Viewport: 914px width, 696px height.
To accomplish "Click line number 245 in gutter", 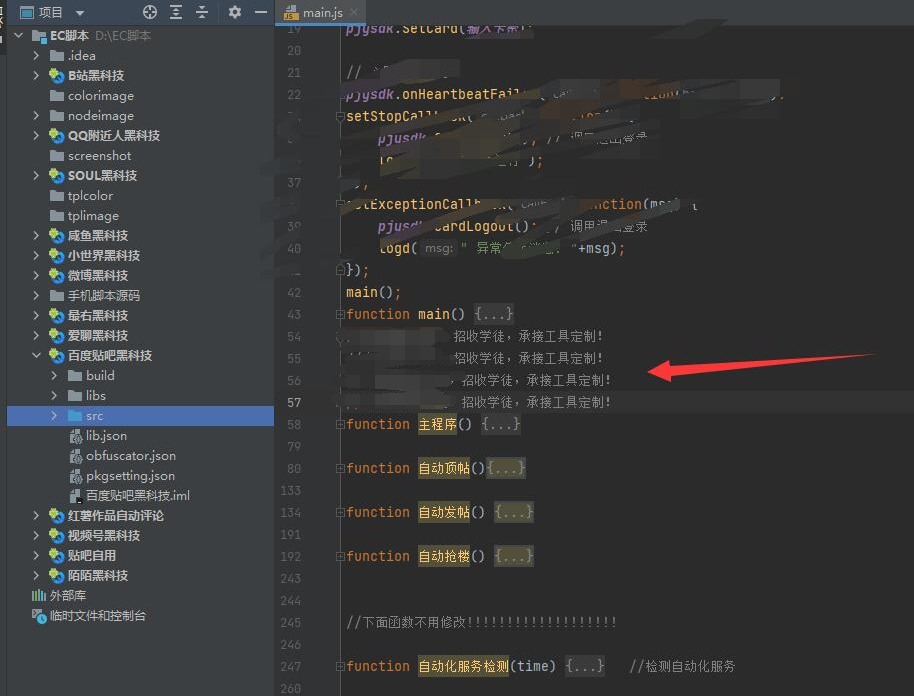I will (291, 623).
